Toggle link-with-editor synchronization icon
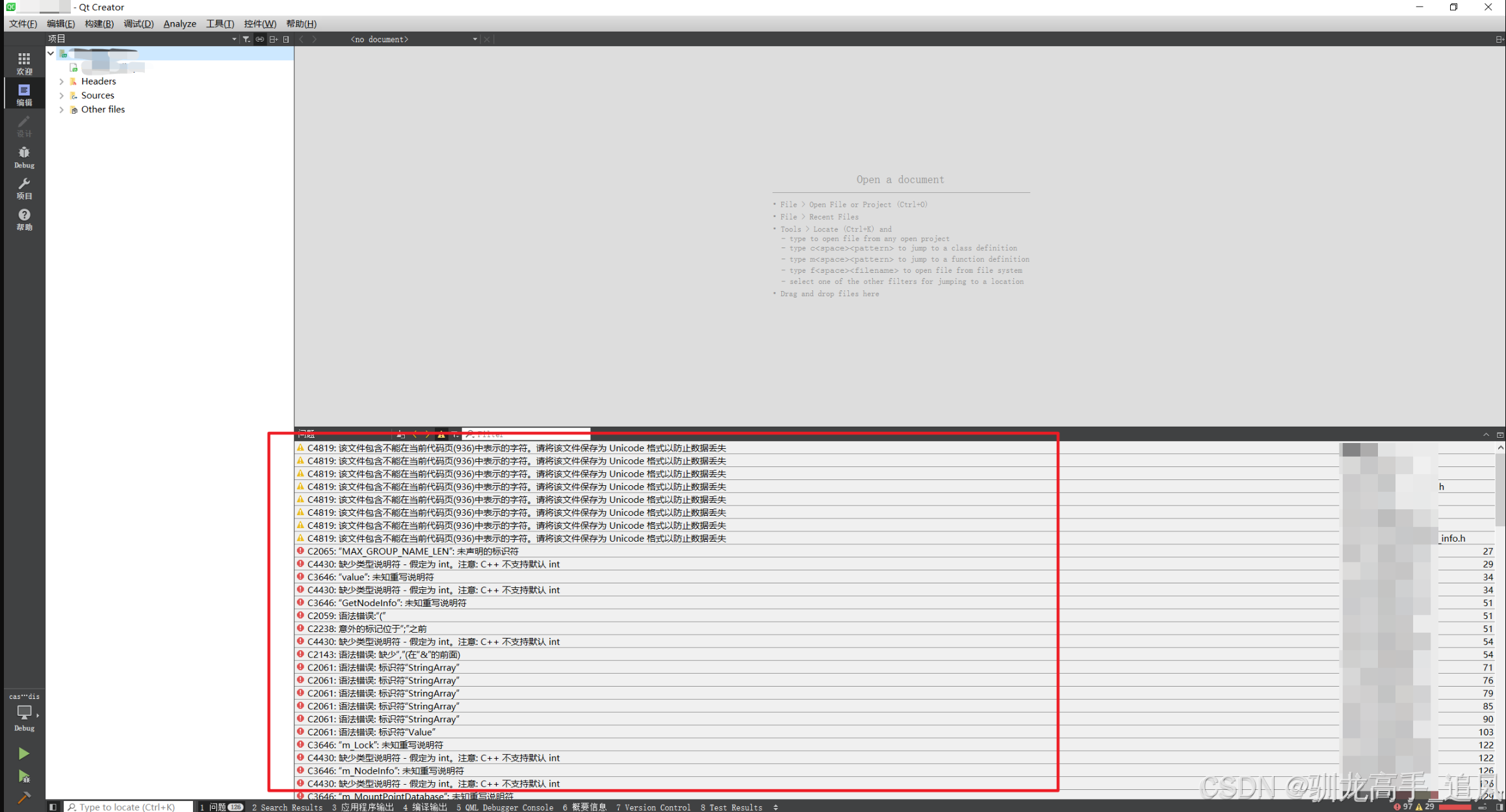1506x812 pixels. [259, 39]
